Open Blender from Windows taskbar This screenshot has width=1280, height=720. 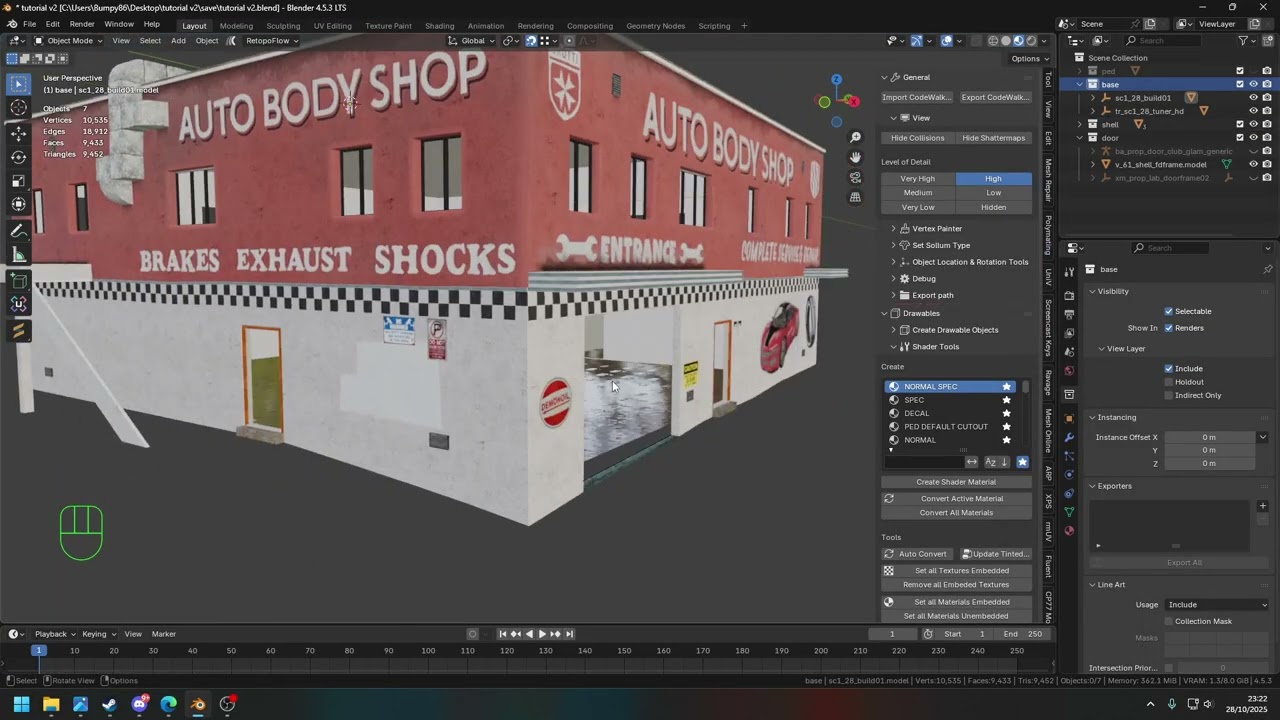[198, 704]
